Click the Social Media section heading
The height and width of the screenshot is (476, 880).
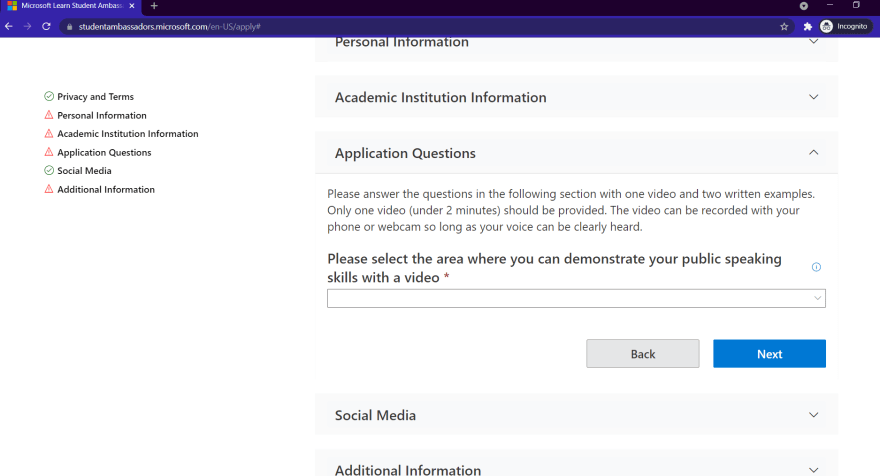click(x=375, y=415)
